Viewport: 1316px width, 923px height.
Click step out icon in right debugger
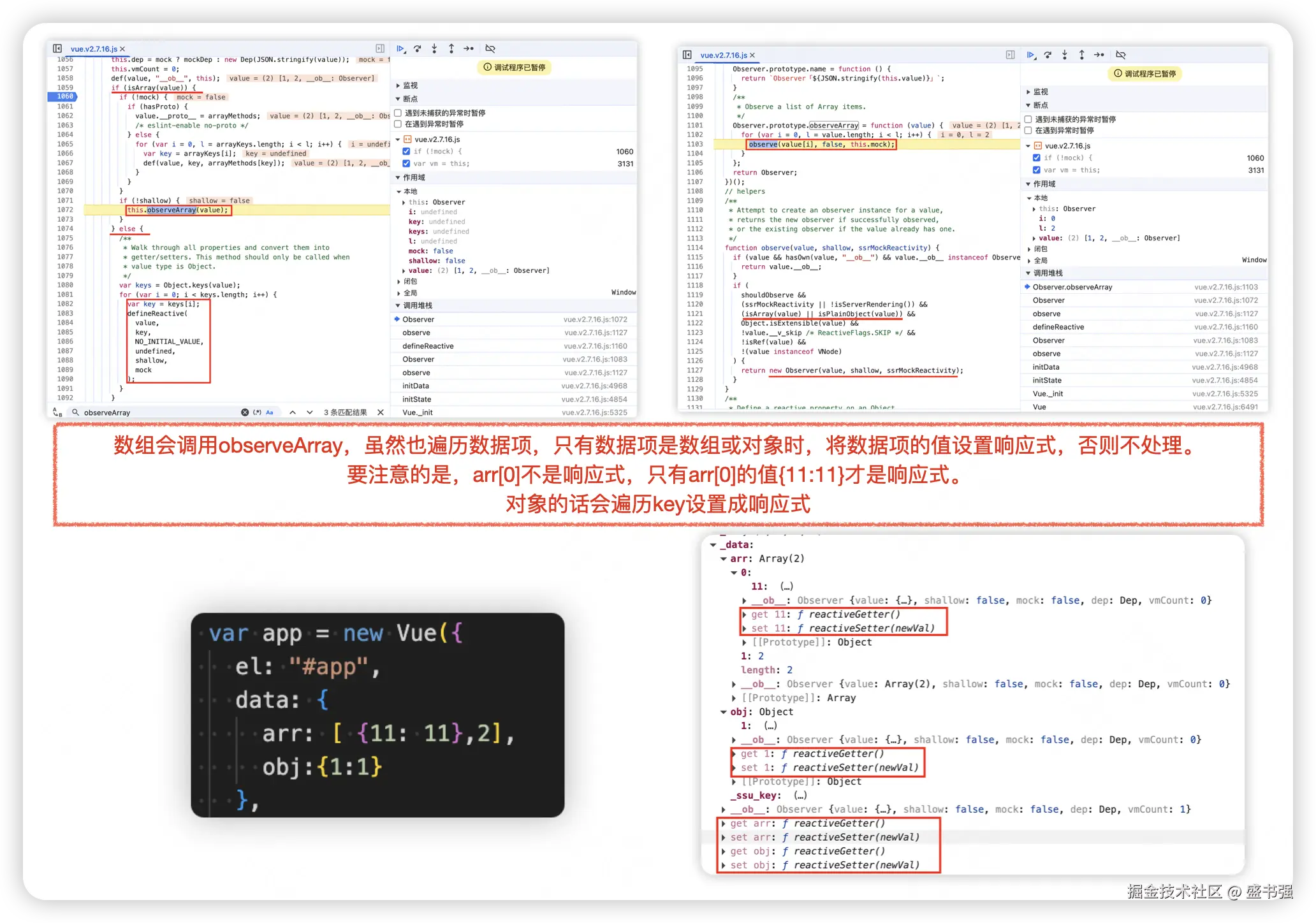1081,55
